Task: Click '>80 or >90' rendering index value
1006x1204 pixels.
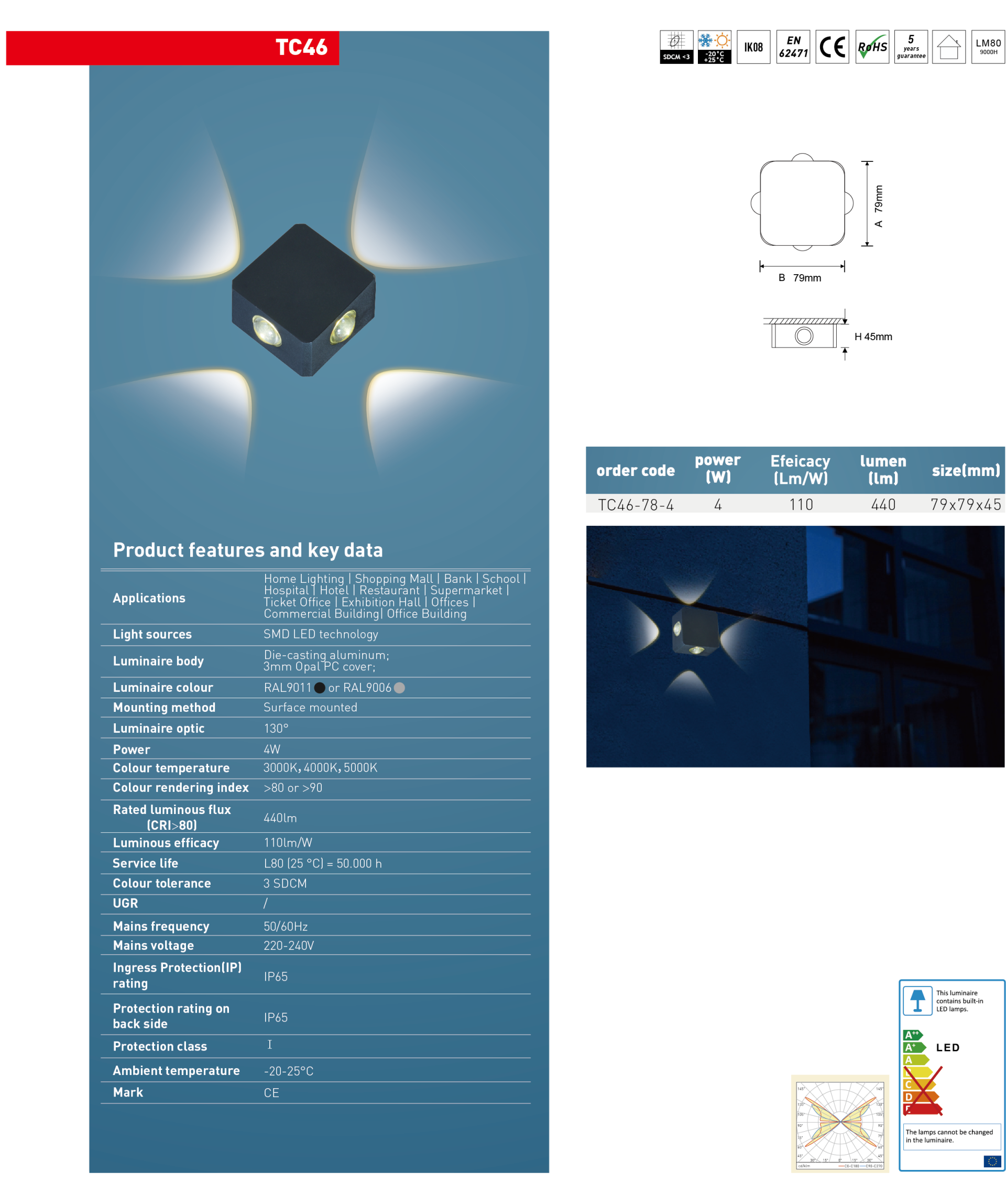Action: (293, 788)
